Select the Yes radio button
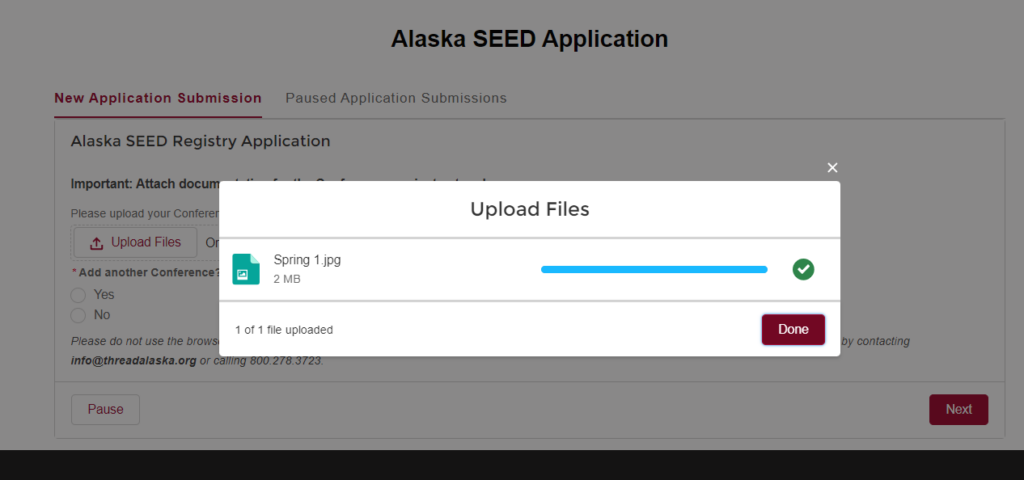 coord(78,295)
